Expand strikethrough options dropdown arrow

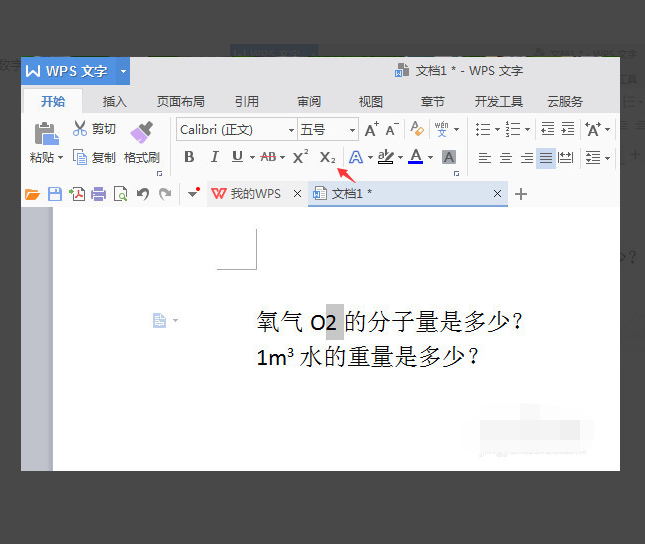coord(282,157)
